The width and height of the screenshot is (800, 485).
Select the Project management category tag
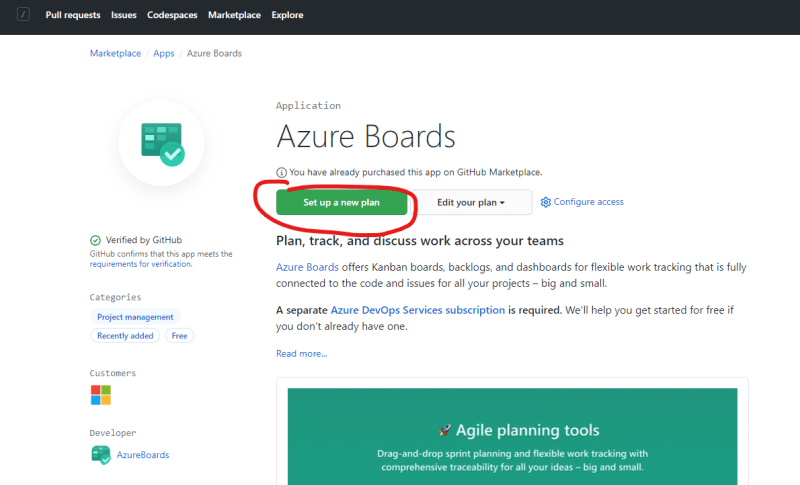(135, 317)
